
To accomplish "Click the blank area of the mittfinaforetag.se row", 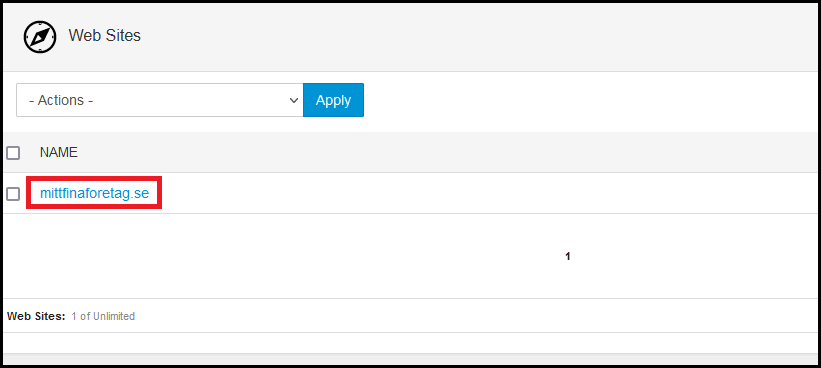I will click(487, 193).
